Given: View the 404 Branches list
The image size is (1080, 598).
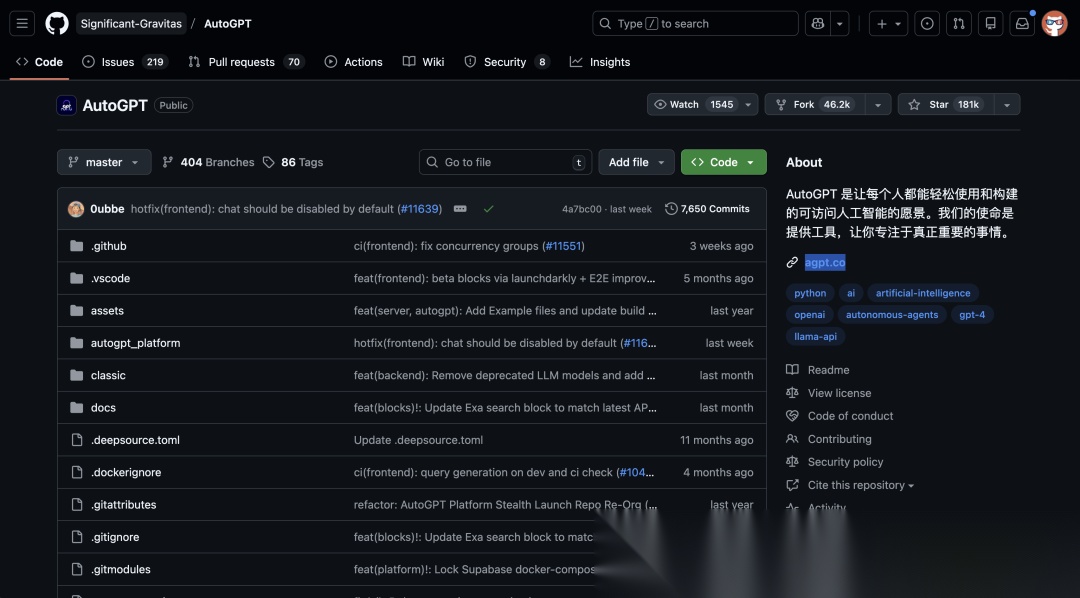Looking at the screenshot, I should [x=208, y=162].
